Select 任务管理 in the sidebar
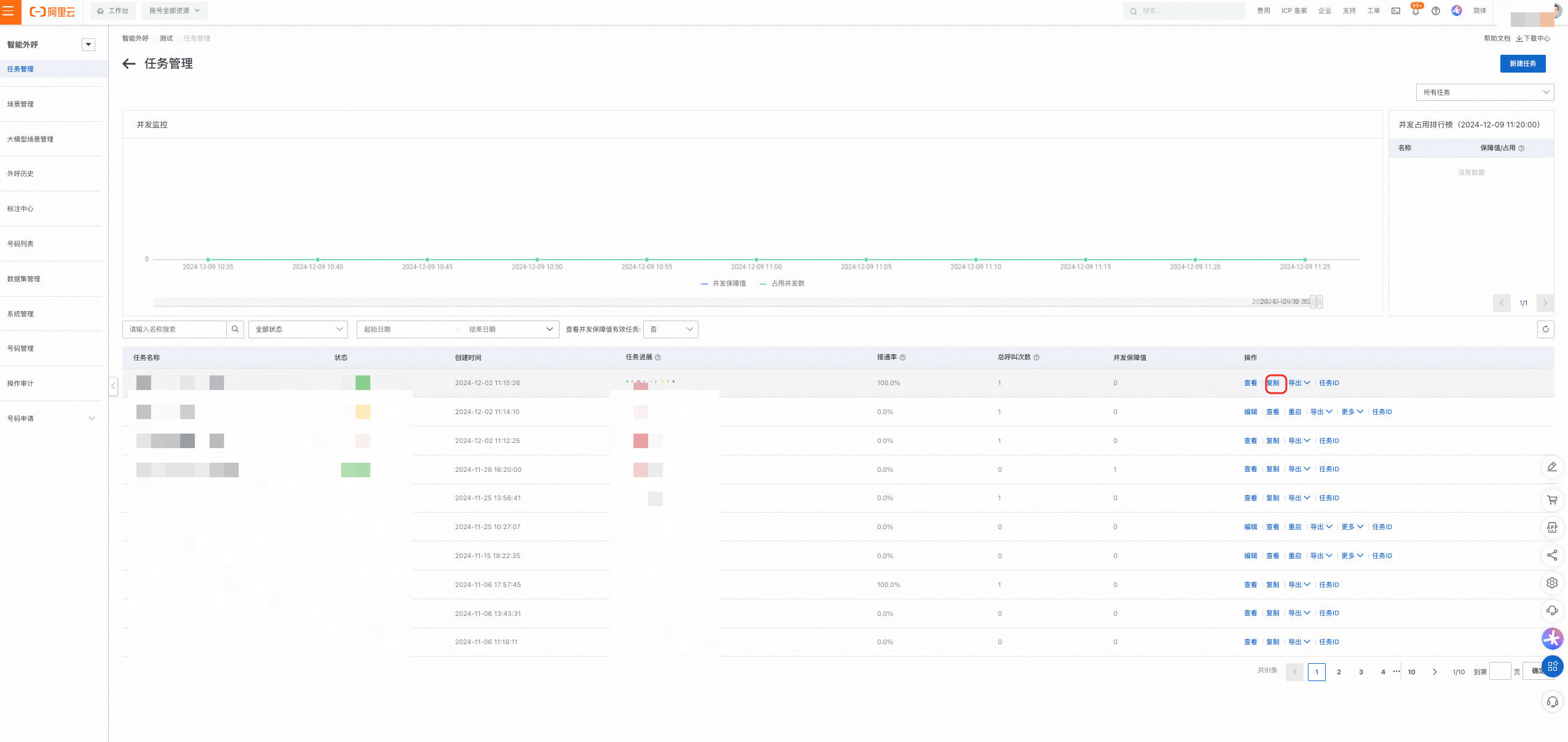 click(54, 69)
